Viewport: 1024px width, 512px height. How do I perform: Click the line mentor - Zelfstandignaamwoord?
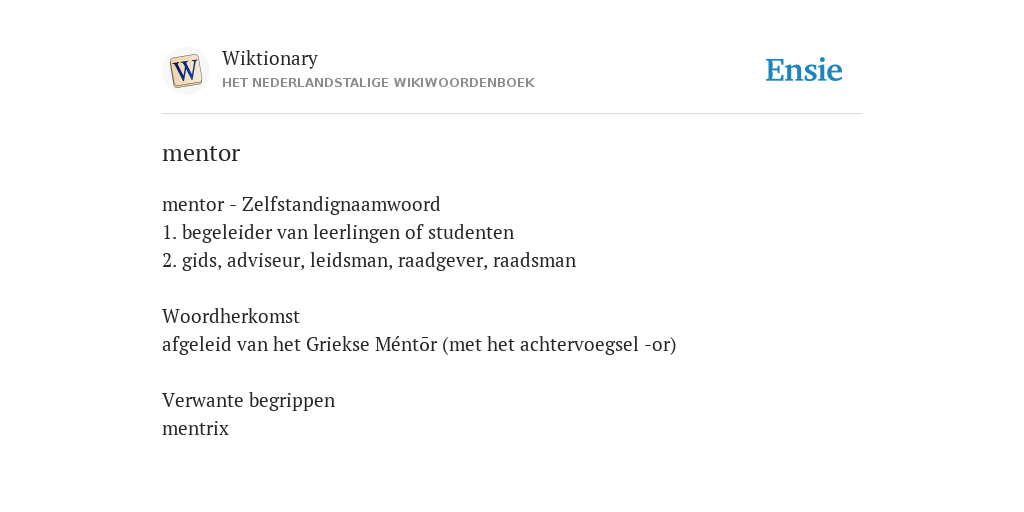(301, 204)
